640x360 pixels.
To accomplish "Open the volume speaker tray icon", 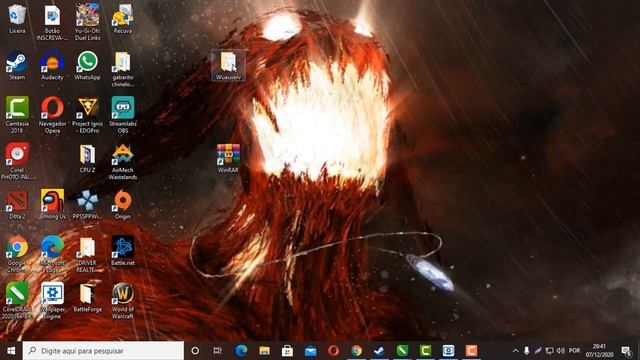I will pos(561,351).
